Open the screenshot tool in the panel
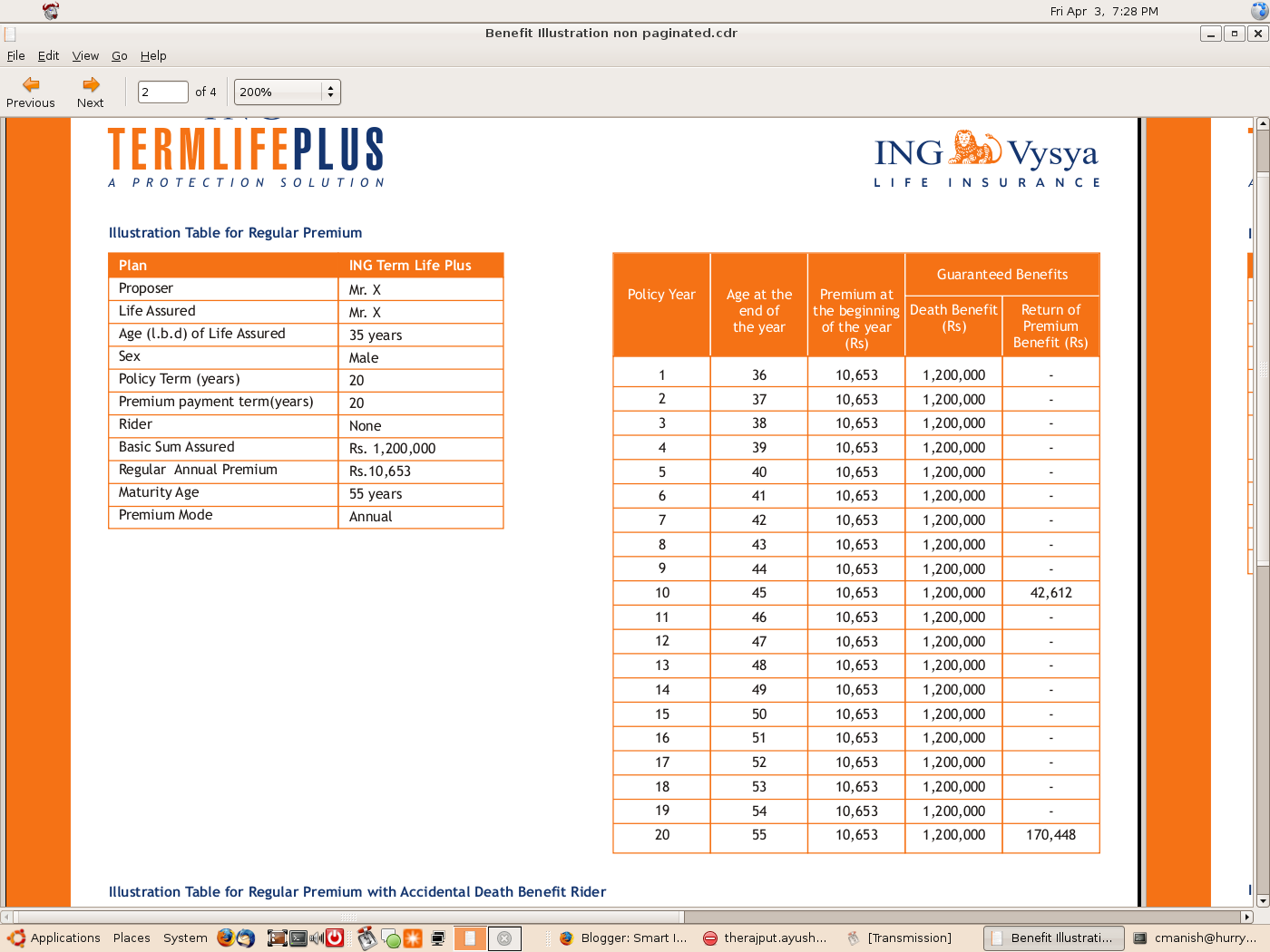The width and height of the screenshot is (1270, 952). (x=277, y=937)
